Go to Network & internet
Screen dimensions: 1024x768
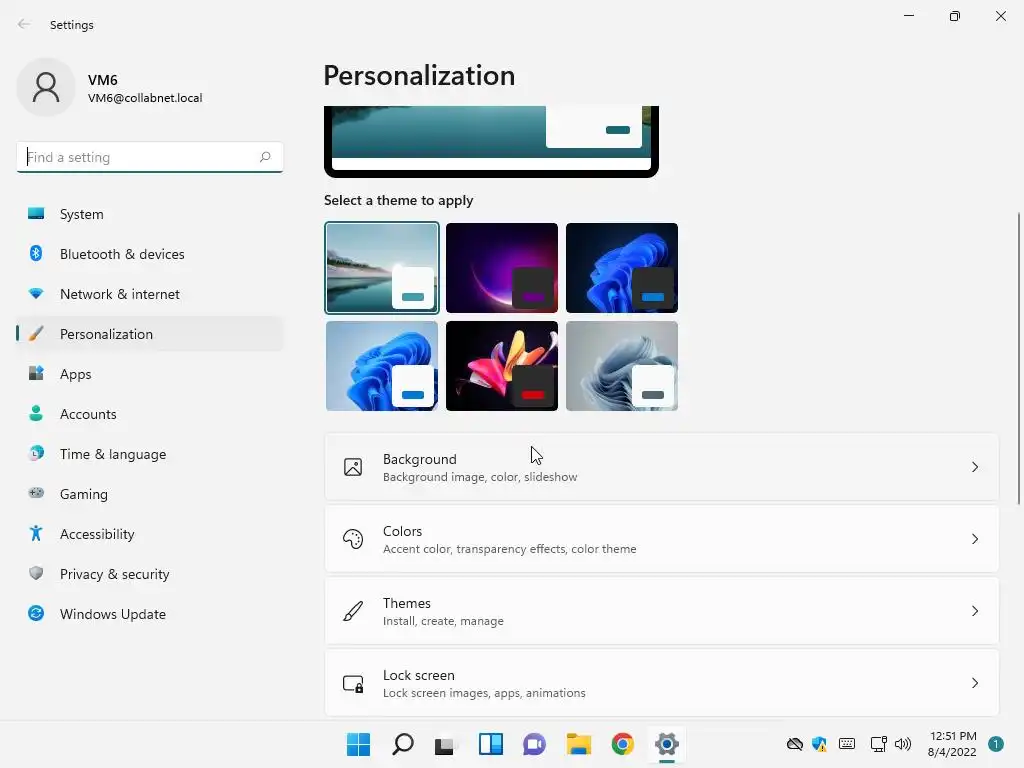150,294
